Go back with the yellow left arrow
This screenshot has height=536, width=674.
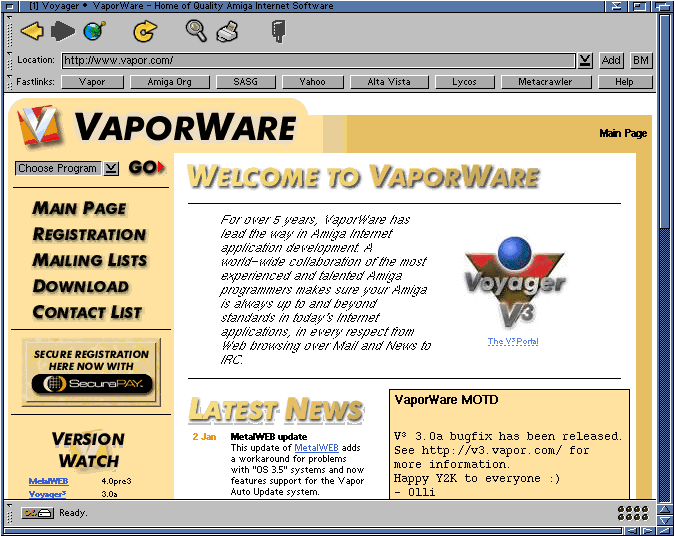[32, 31]
